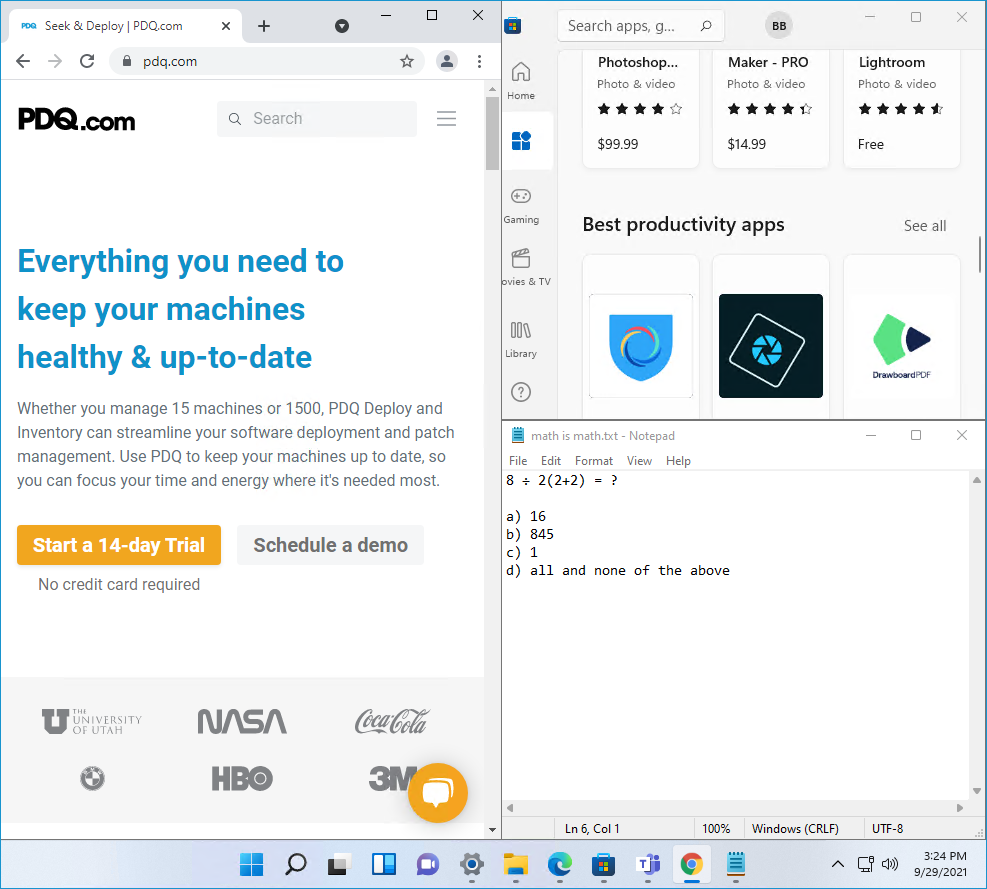
Task: Open Notepad Help menu
Action: (678, 461)
